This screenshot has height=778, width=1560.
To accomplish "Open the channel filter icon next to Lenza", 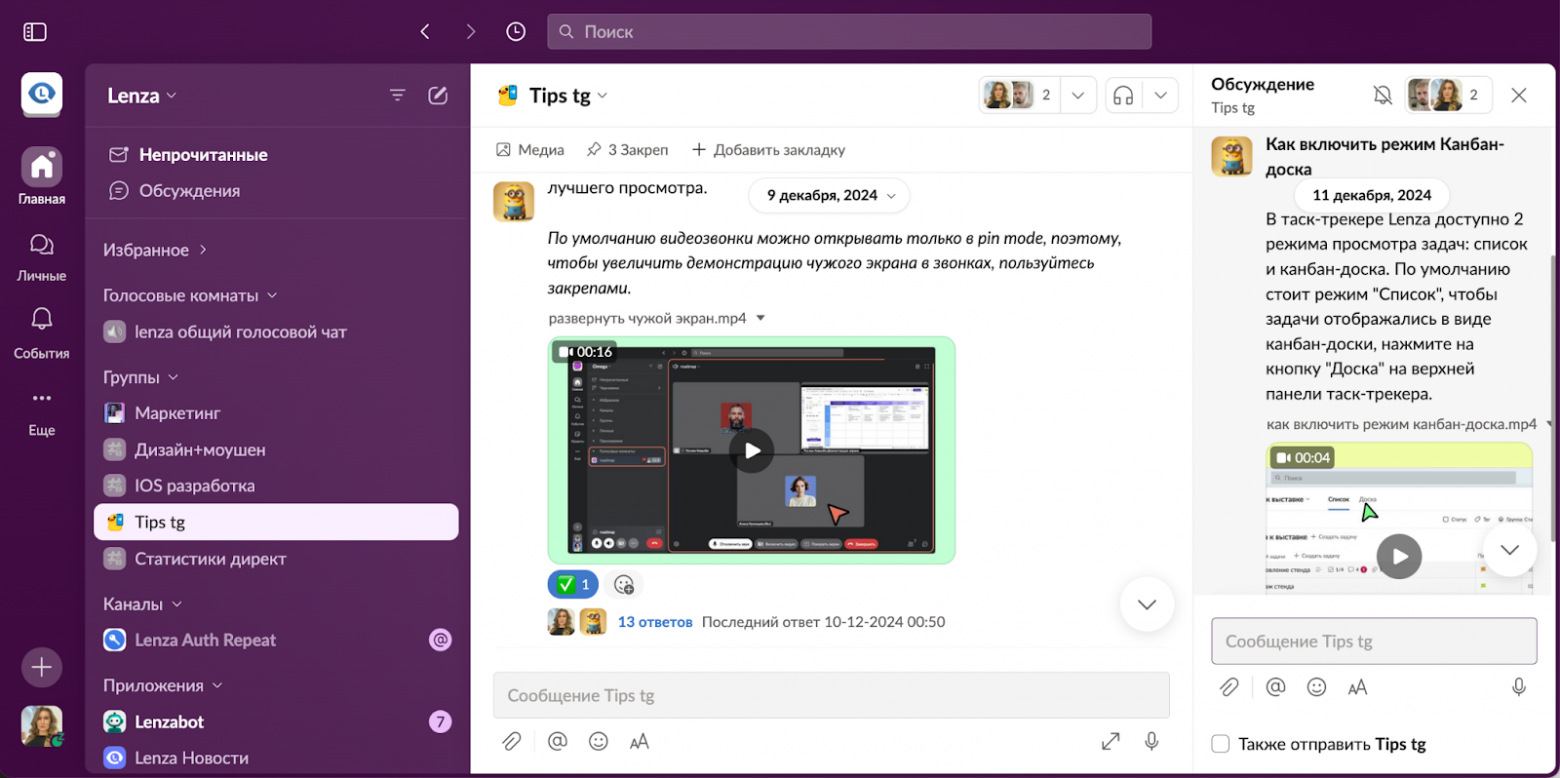I will coord(398,95).
